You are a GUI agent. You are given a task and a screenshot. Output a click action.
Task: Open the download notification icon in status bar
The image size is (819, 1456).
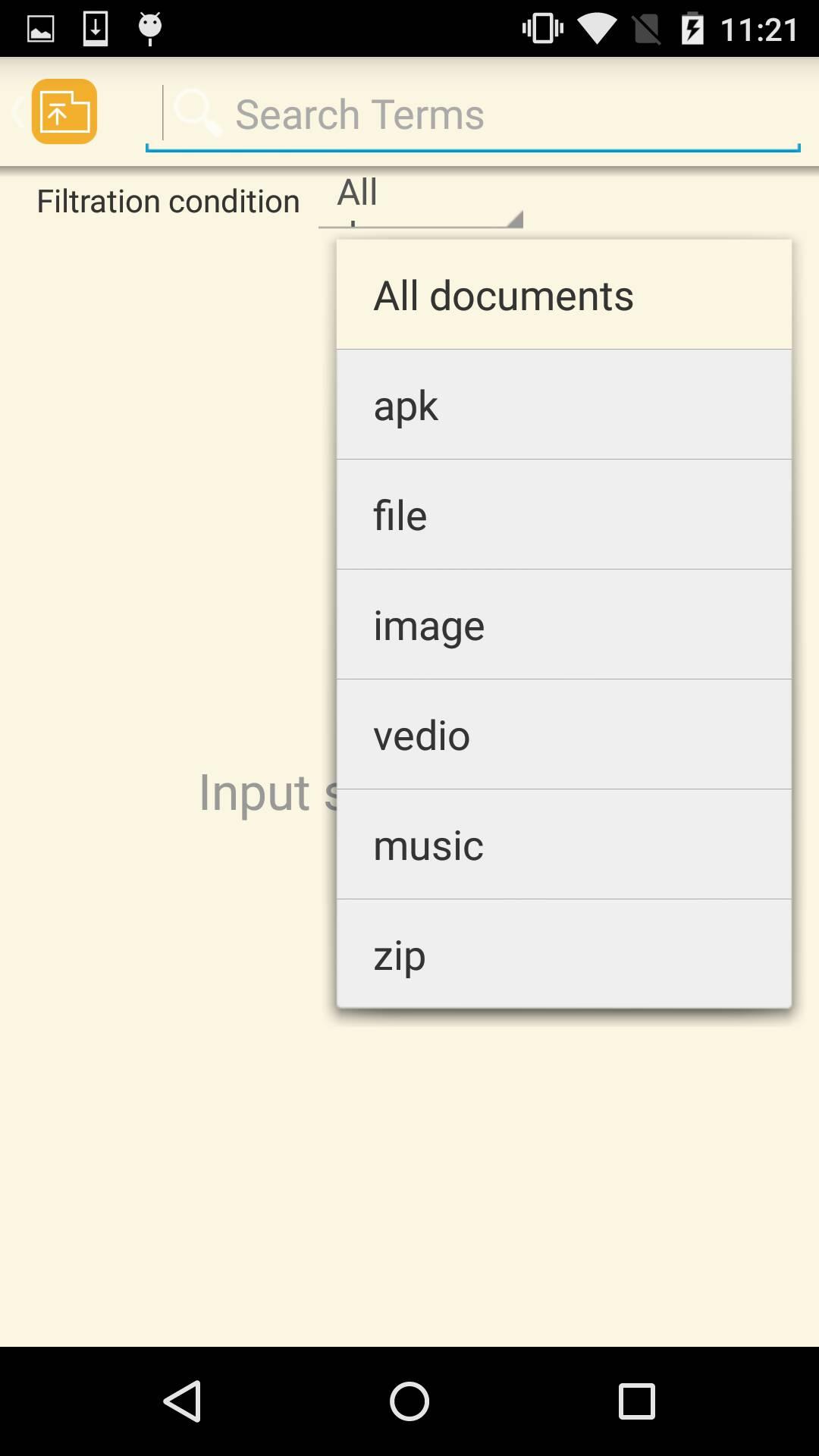click(x=96, y=29)
